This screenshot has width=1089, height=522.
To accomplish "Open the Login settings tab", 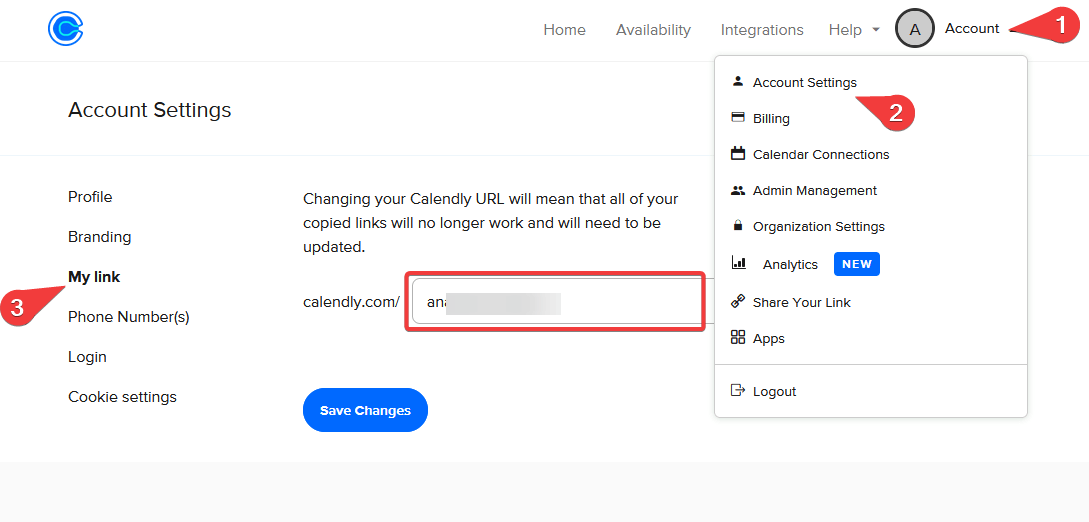I will 87,357.
